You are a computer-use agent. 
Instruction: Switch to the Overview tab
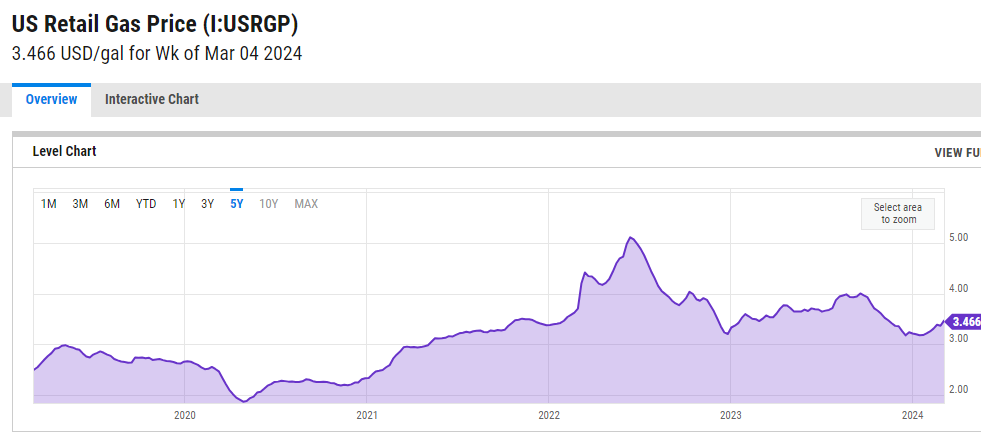point(51,100)
